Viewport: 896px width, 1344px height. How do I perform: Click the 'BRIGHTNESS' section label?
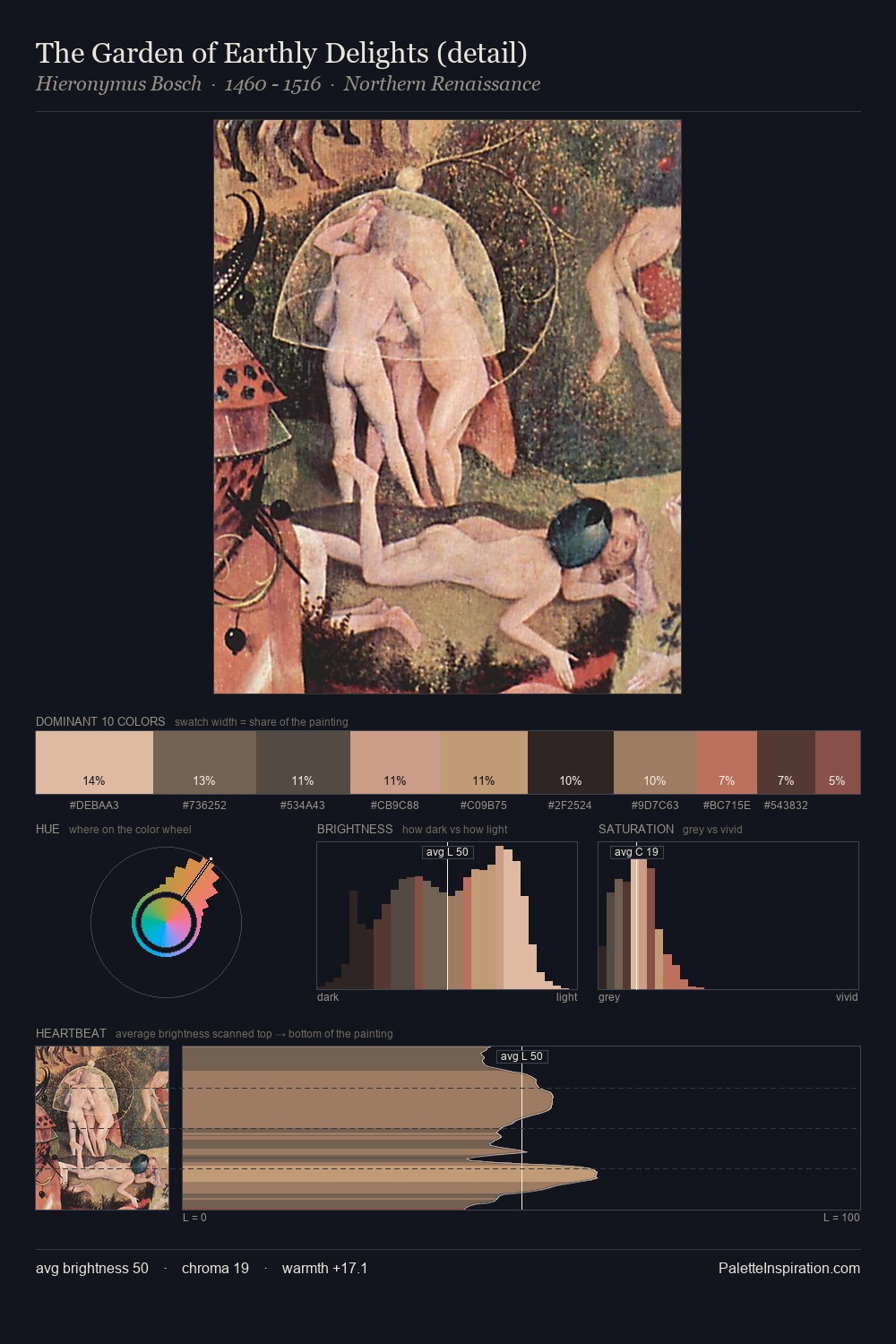tap(355, 829)
